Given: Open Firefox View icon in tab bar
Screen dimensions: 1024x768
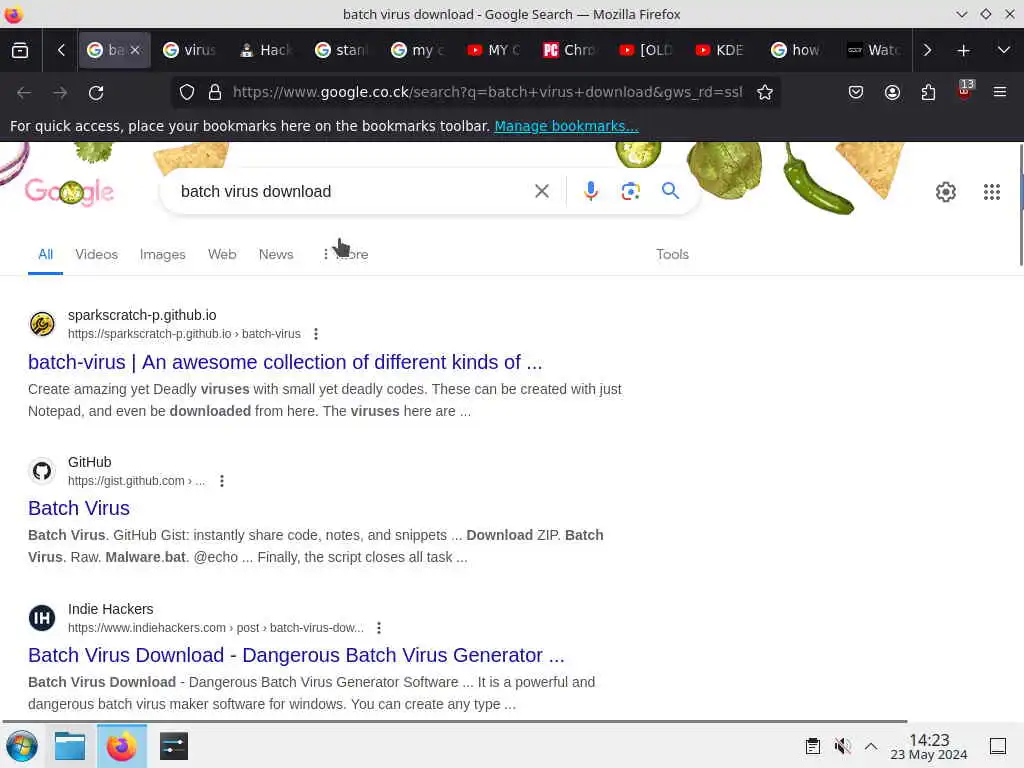Looking at the screenshot, I should pyautogui.click(x=20, y=50).
